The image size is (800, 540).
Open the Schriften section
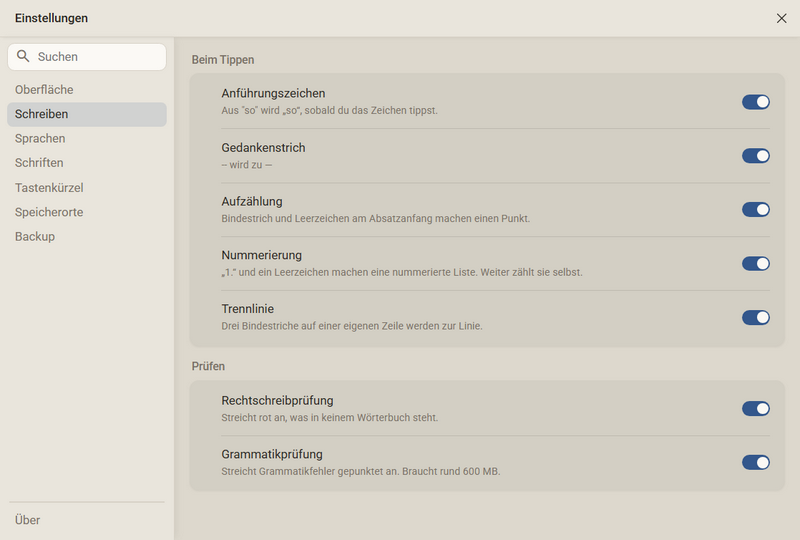tap(87, 163)
